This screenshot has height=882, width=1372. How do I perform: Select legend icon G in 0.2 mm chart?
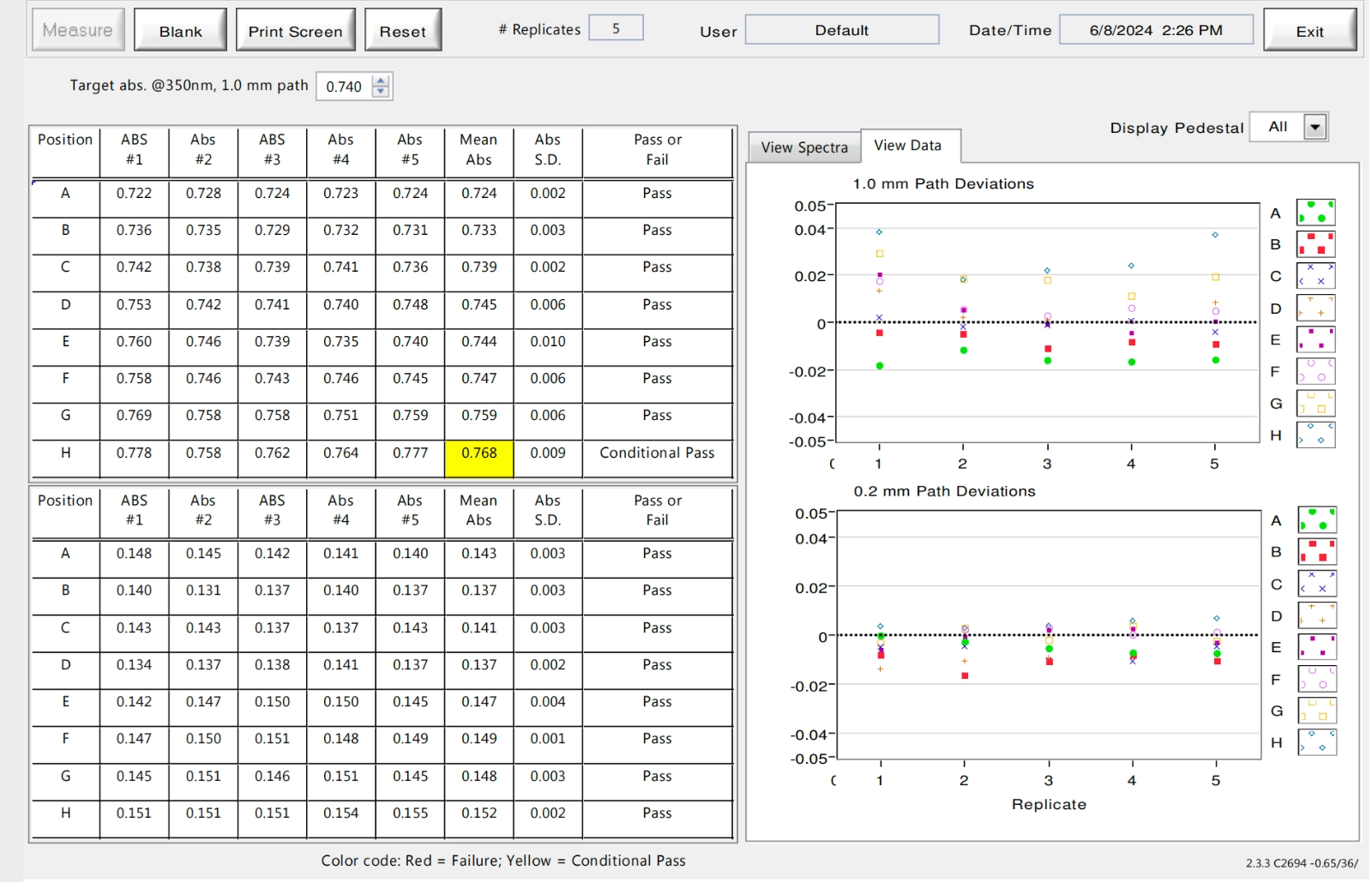point(1316,711)
